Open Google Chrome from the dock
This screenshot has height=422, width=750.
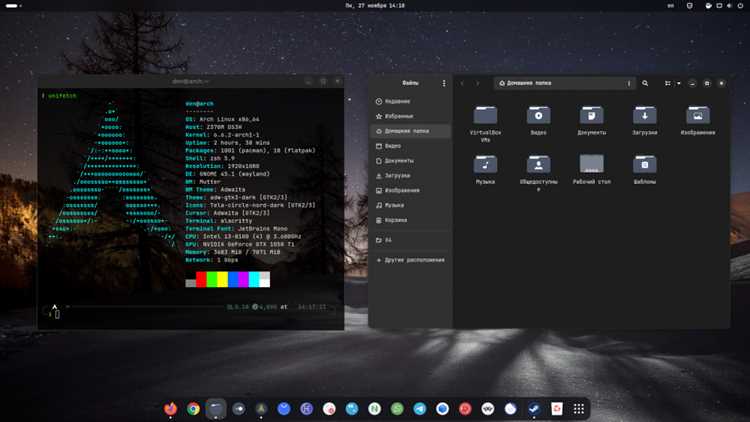pyautogui.click(x=193, y=409)
